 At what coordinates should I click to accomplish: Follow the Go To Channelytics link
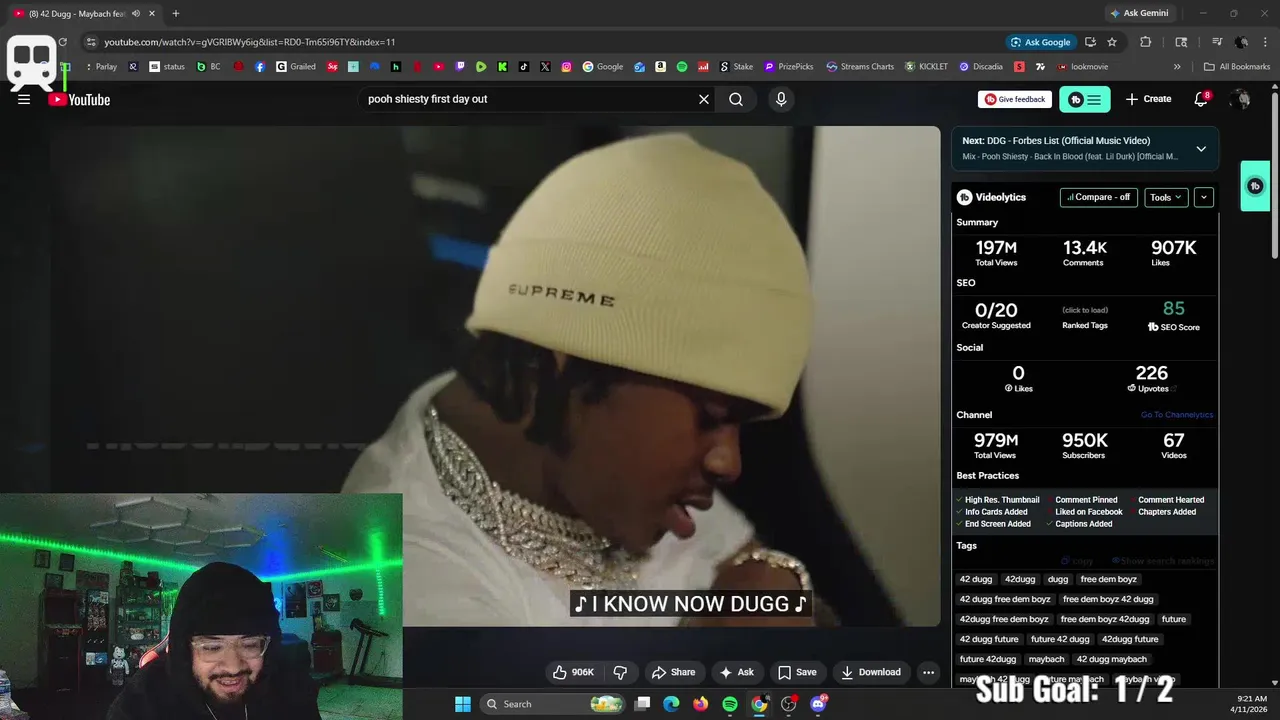click(1177, 415)
